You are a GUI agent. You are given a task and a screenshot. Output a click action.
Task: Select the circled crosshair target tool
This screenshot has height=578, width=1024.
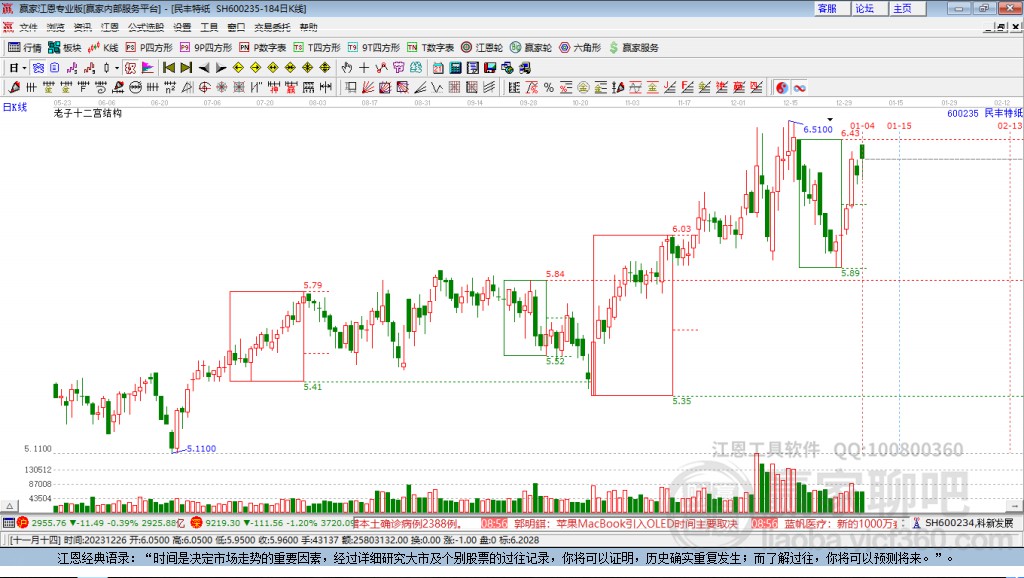(x=204, y=87)
